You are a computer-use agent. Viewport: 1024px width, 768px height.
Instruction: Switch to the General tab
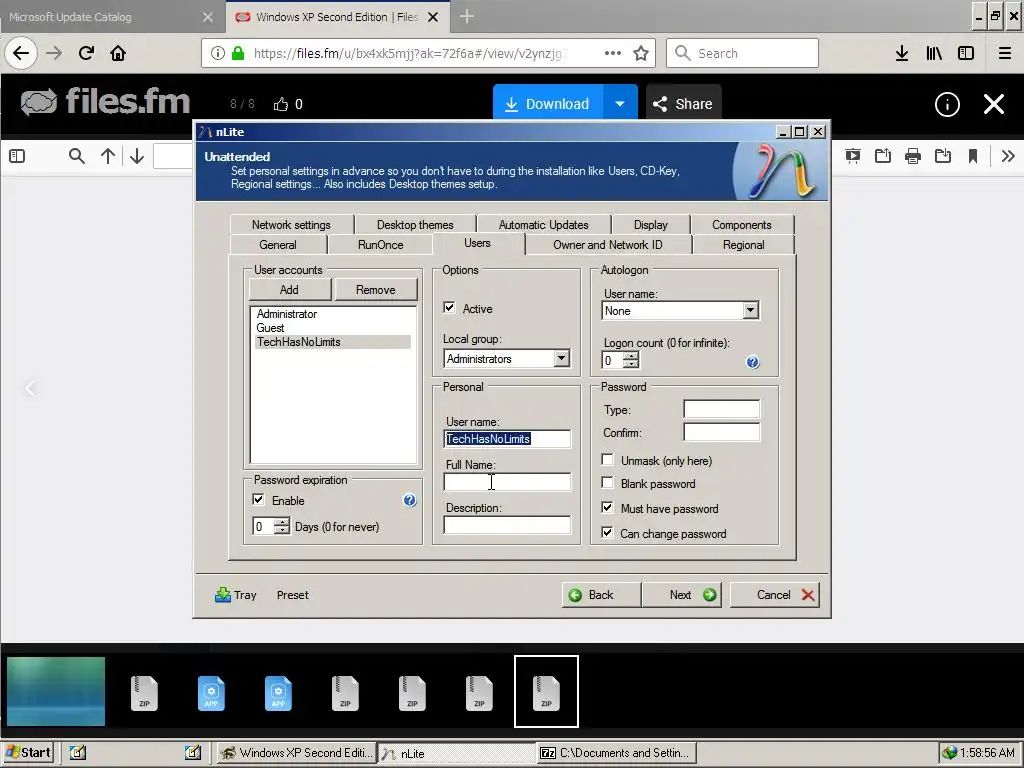coord(278,245)
